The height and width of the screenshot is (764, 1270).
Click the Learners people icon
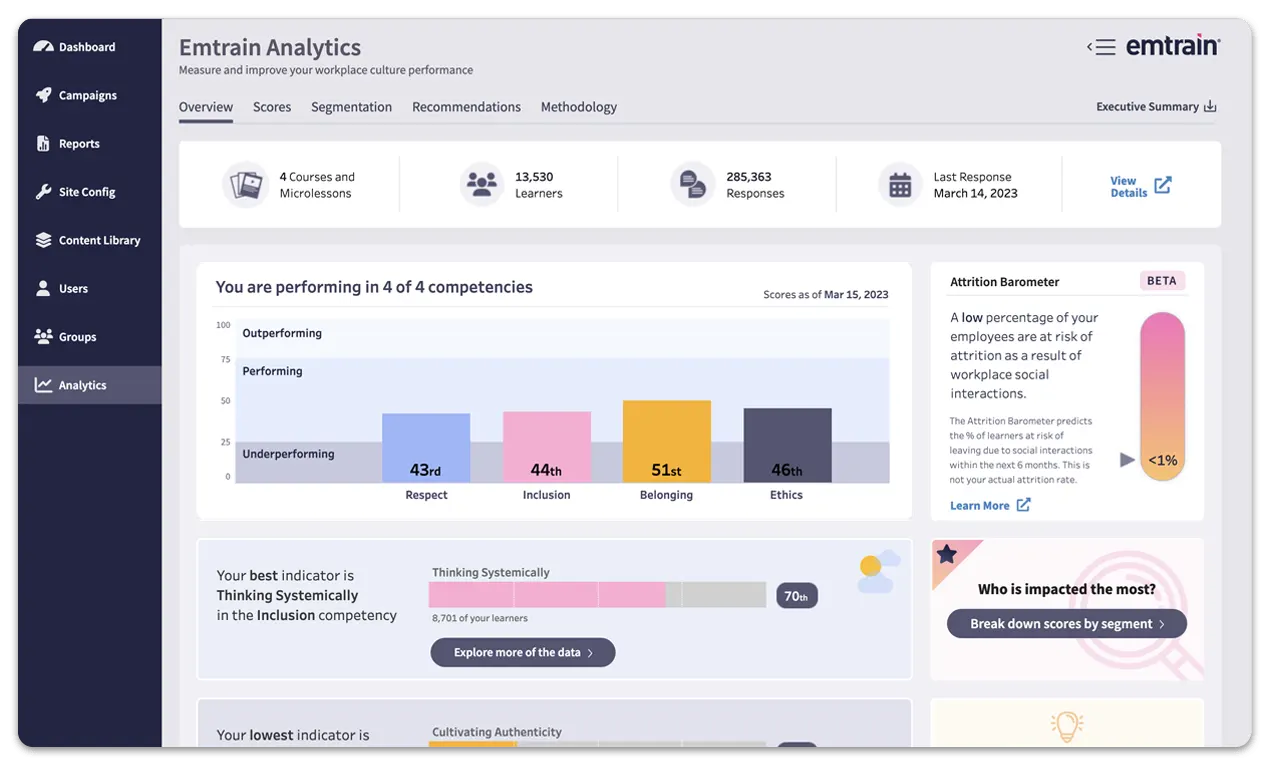pyautogui.click(x=482, y=185)
